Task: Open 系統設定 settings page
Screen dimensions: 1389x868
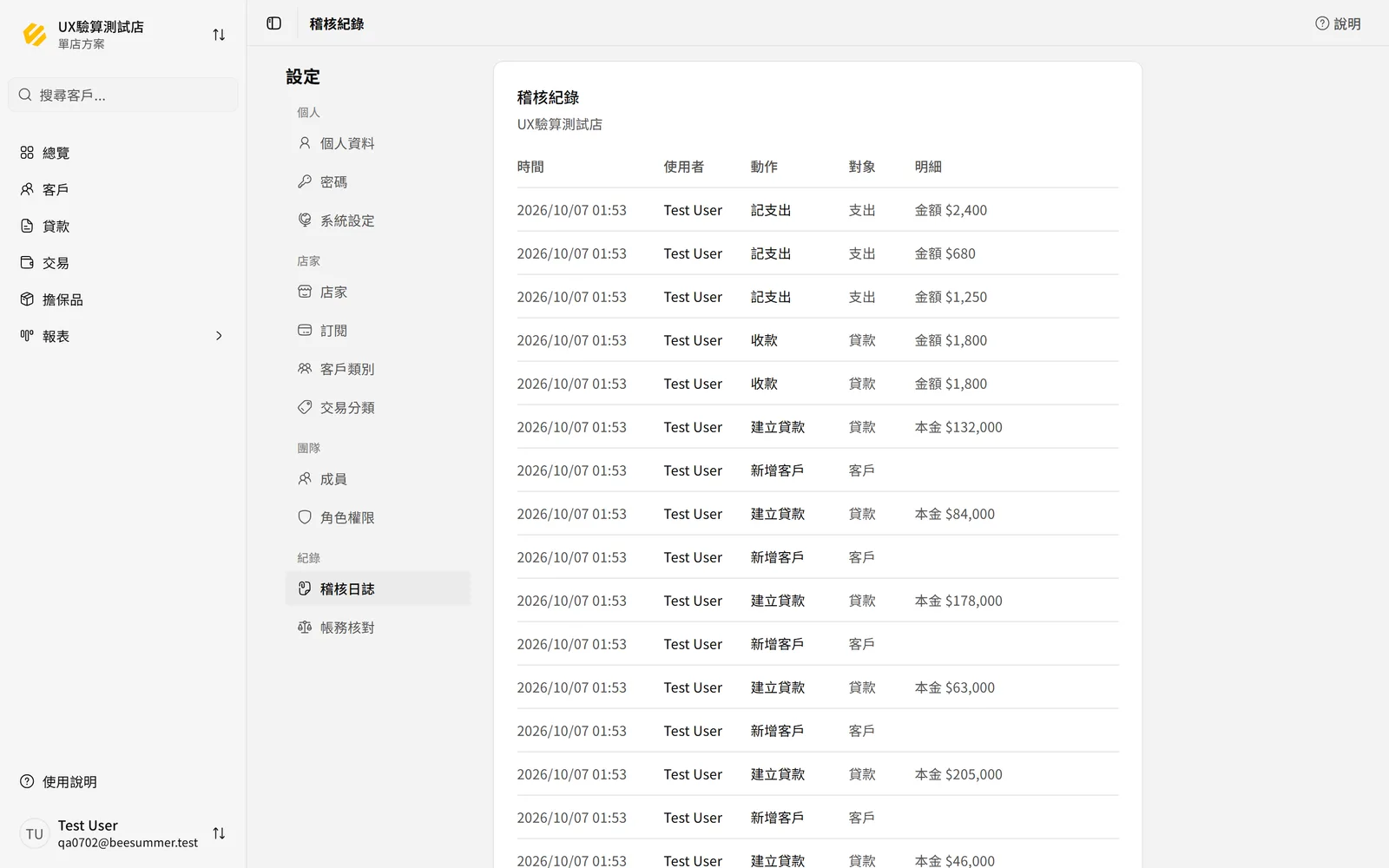Action: point(378,220)
